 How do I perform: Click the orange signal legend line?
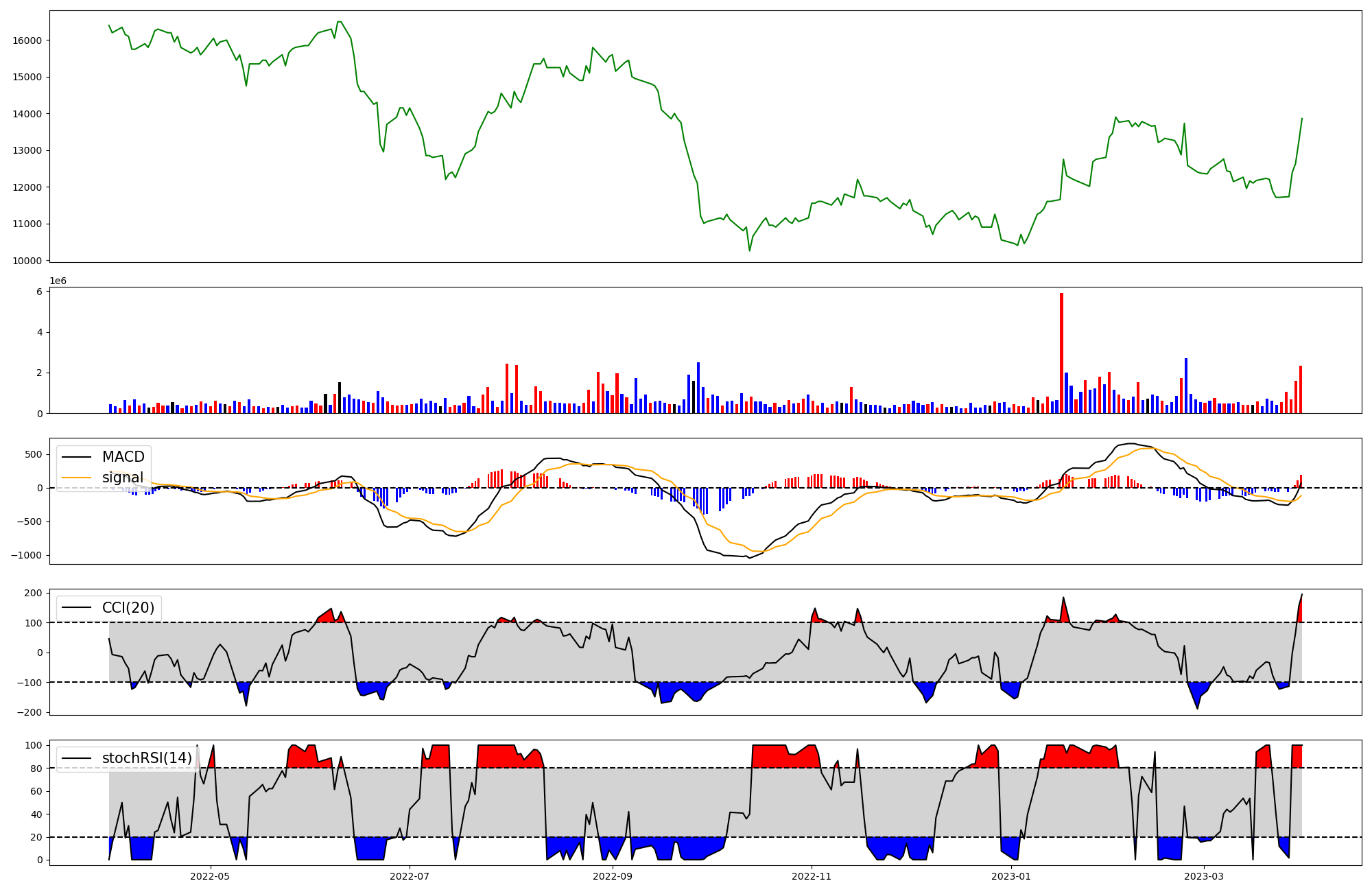(76, 478)
